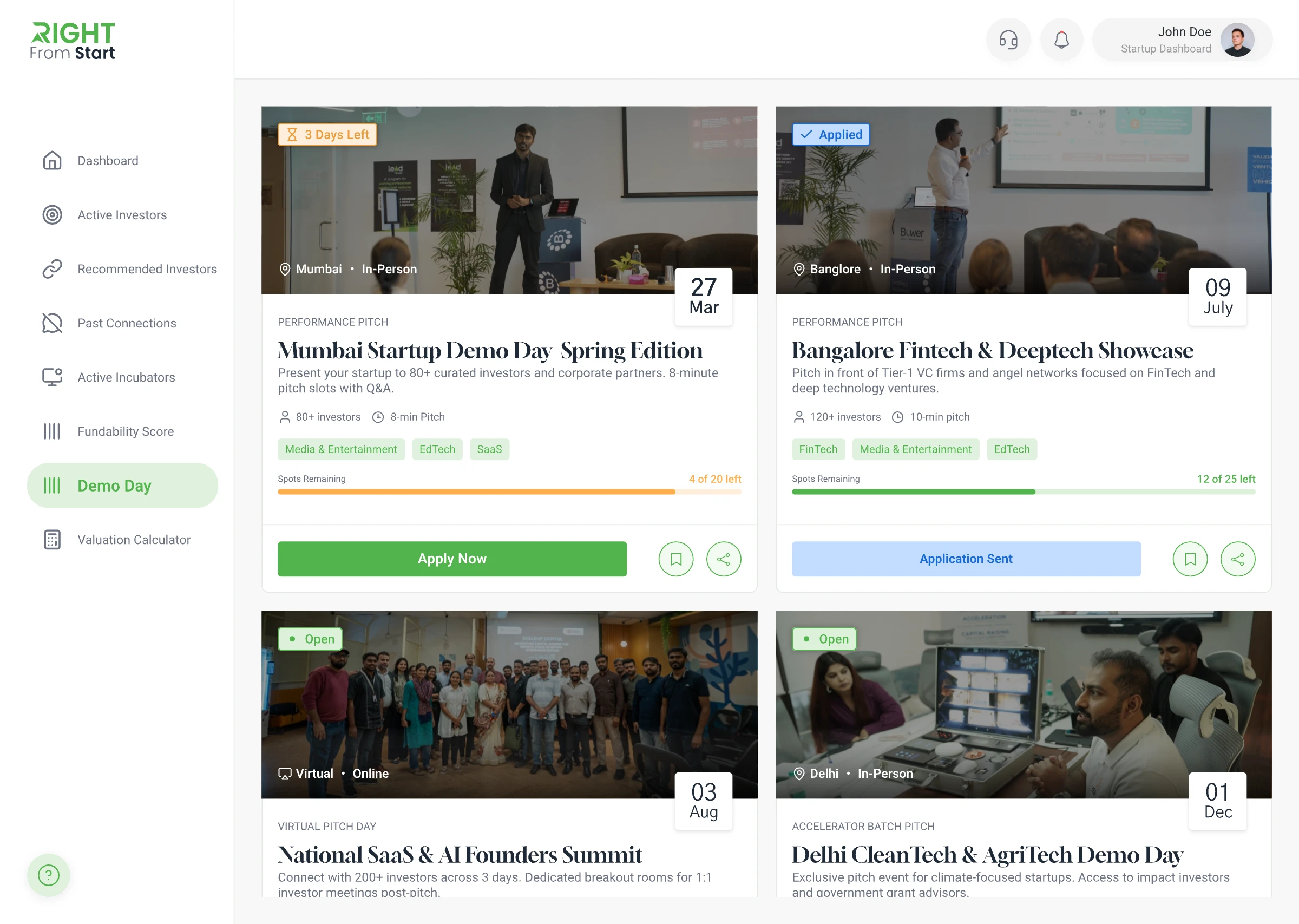This screenshot has width=1299, height=924.
Task: Click the Open badge on the Virtual event
Action: pos(310,639)
